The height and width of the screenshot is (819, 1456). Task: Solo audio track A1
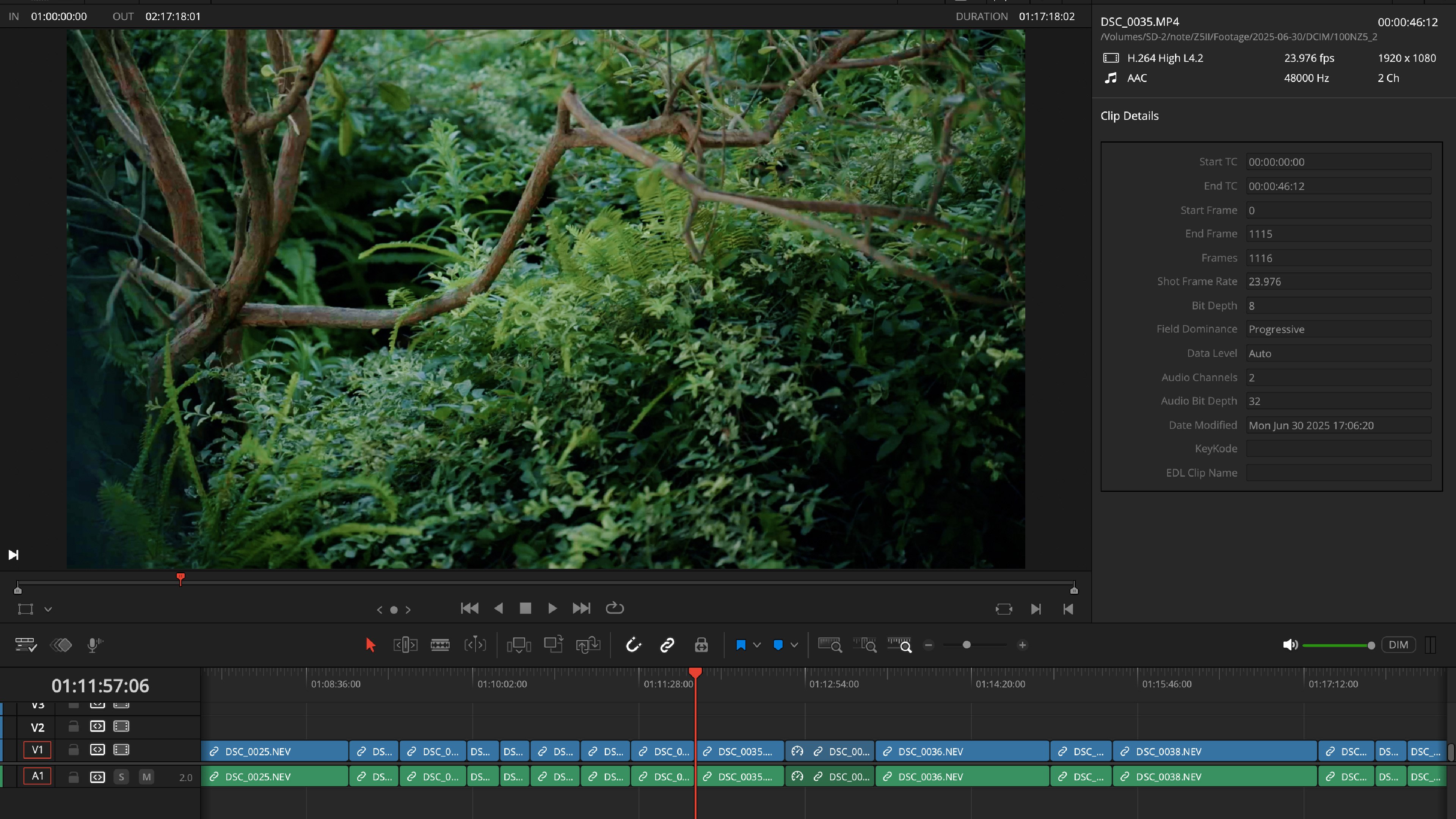point(121,777)
